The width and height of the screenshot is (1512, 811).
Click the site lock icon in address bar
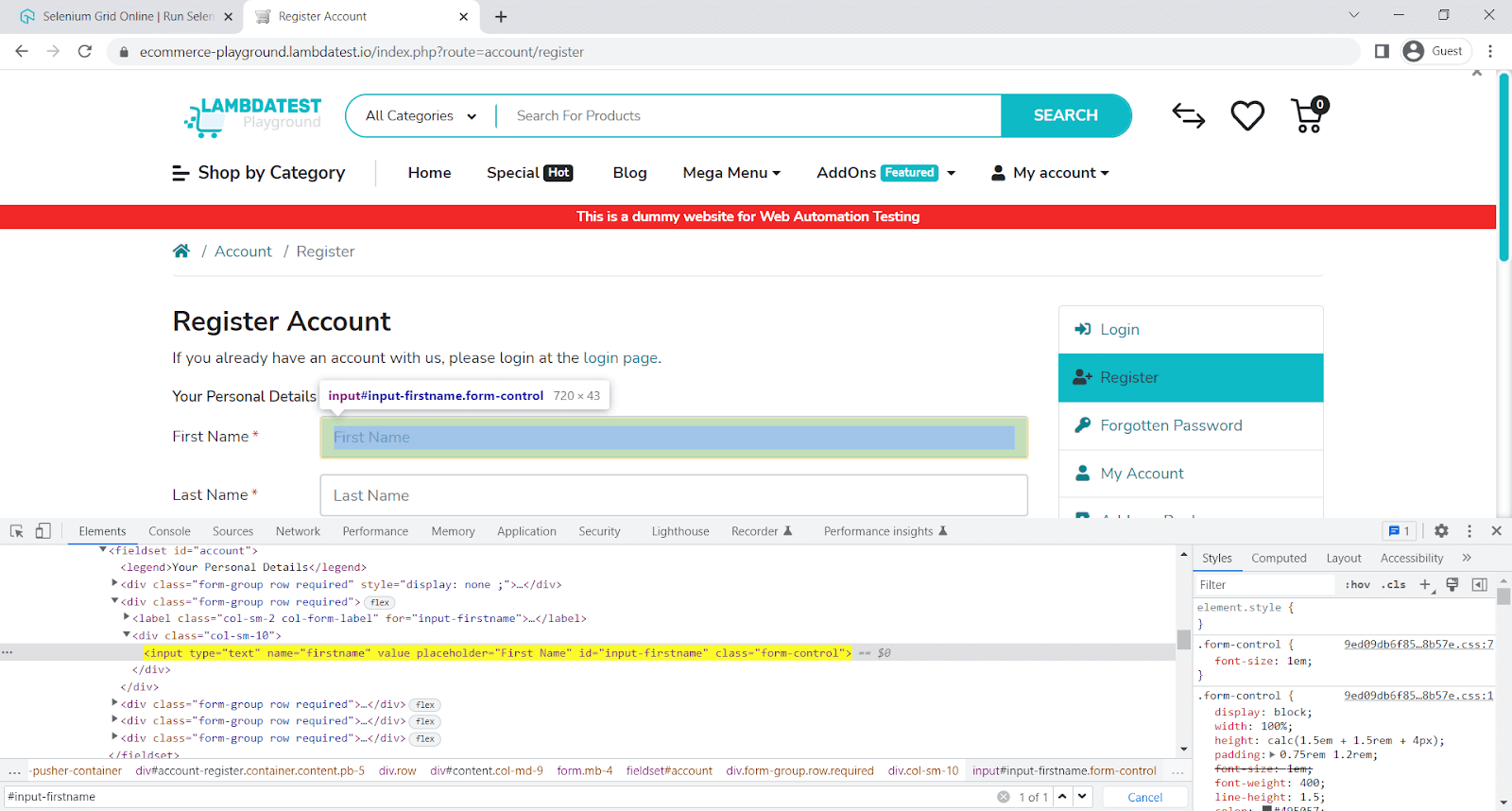123,52
